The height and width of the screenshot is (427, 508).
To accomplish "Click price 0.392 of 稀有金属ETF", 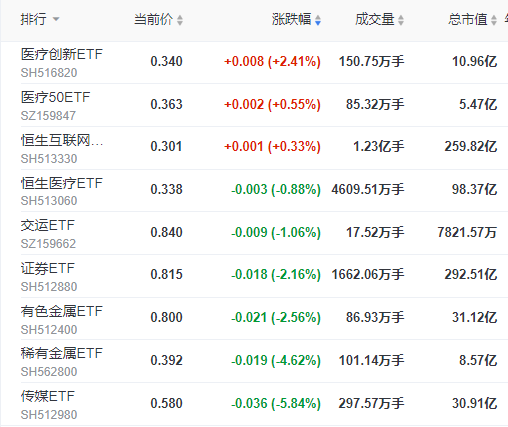I will [166, 360].
